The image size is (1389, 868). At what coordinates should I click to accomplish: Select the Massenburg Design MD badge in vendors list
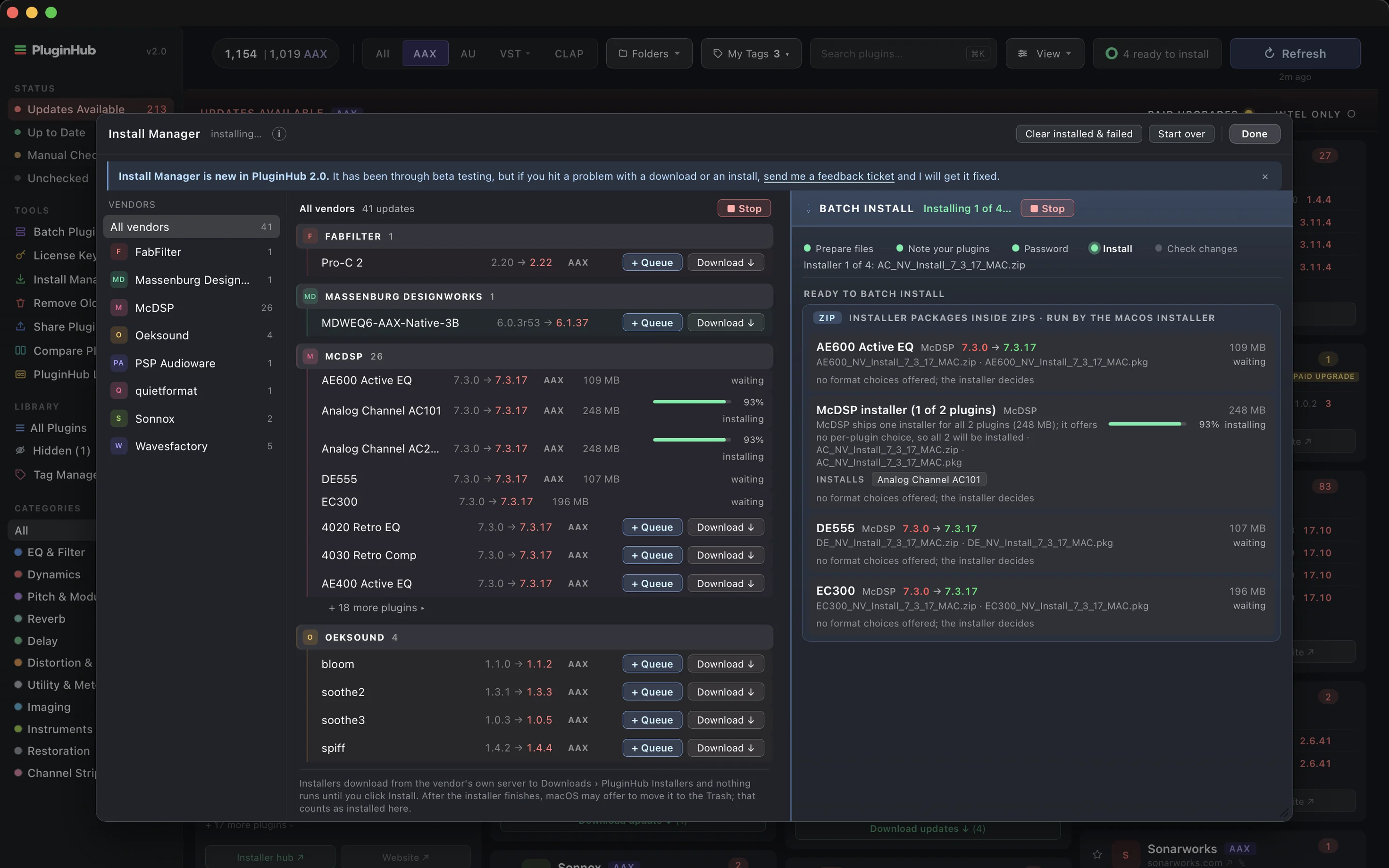tap(119, 280)
